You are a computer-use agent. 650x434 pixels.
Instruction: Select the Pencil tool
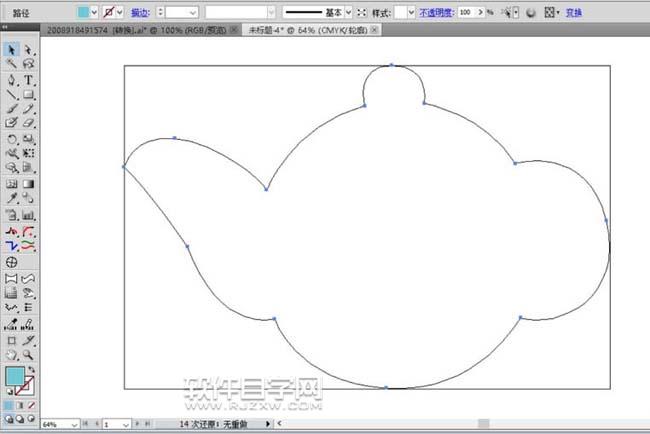(x=28, y=109)
